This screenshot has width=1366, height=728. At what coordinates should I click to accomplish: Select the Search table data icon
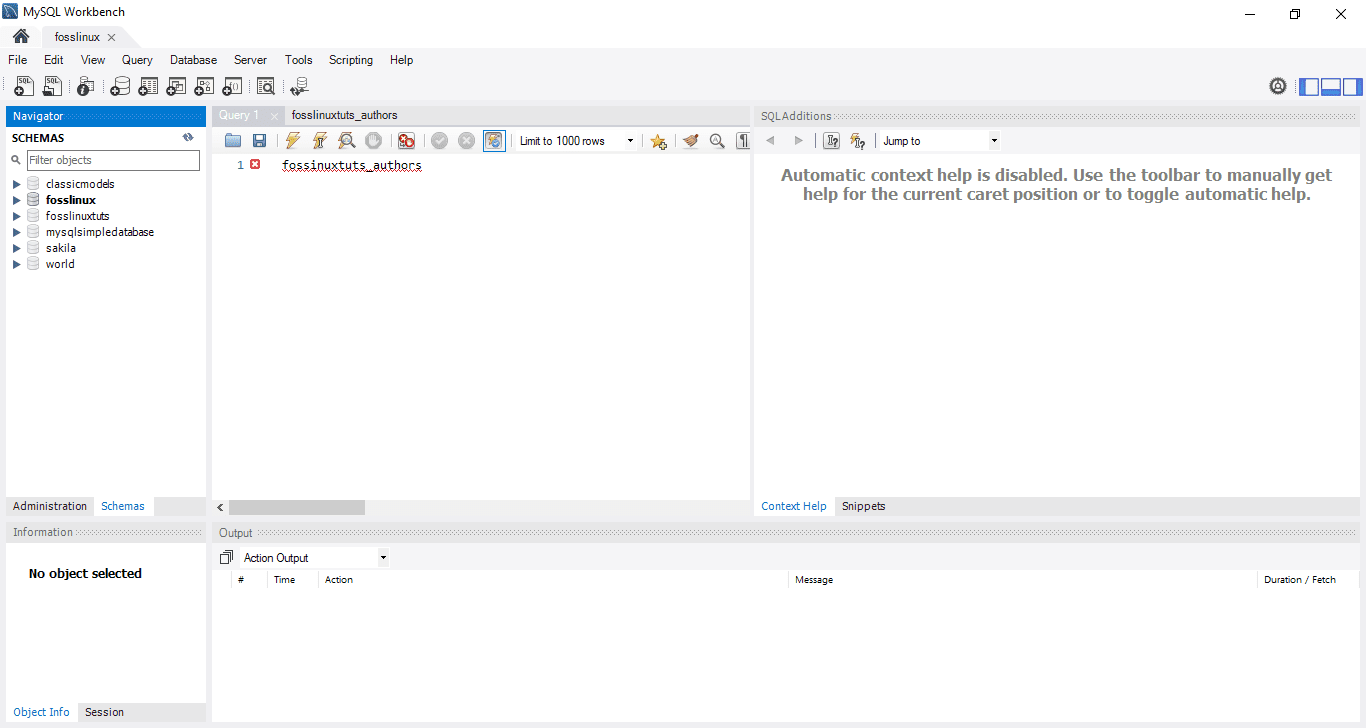point(266,86)
